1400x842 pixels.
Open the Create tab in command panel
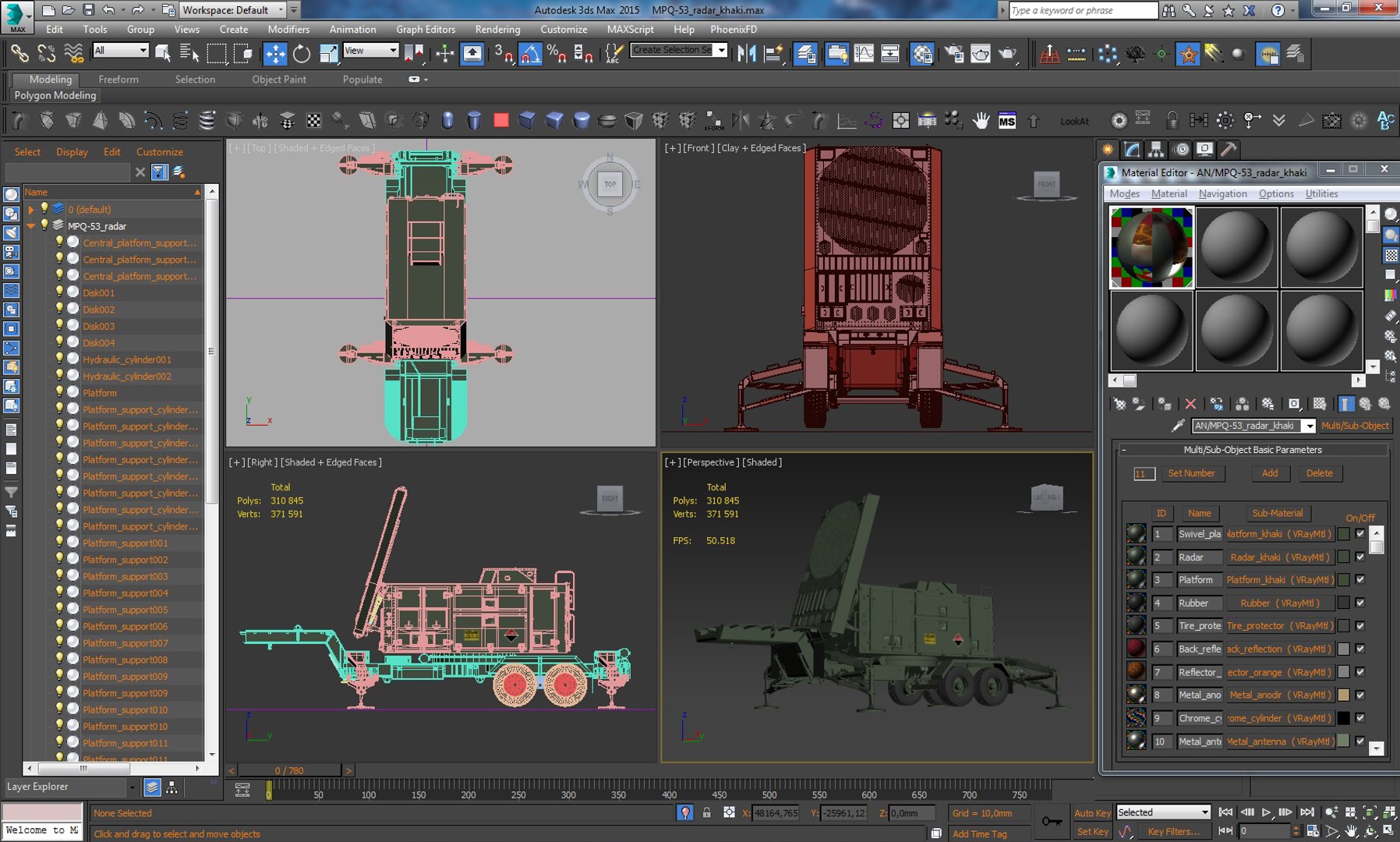[1107, 149]
